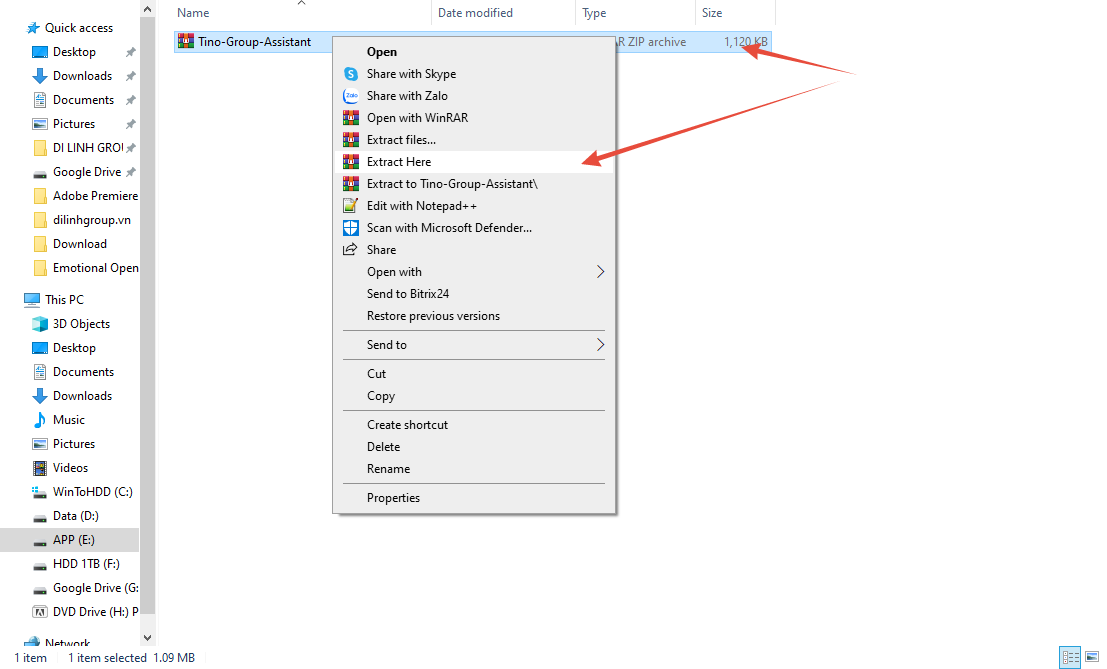
Task: Select Cut from the context menu
Action: [x=474, y=373]
